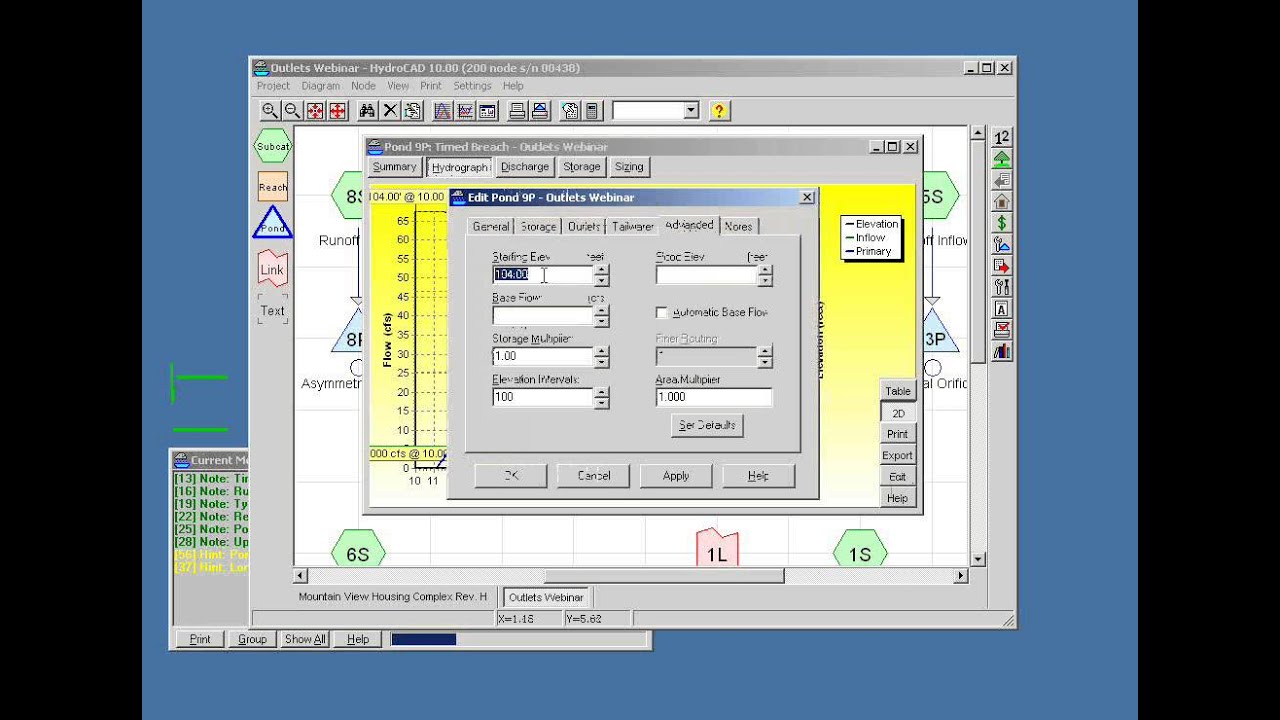Open the Summary tab in Pond 9P window
This screenshot has height=720, width=1280.
tap(394, 167)
